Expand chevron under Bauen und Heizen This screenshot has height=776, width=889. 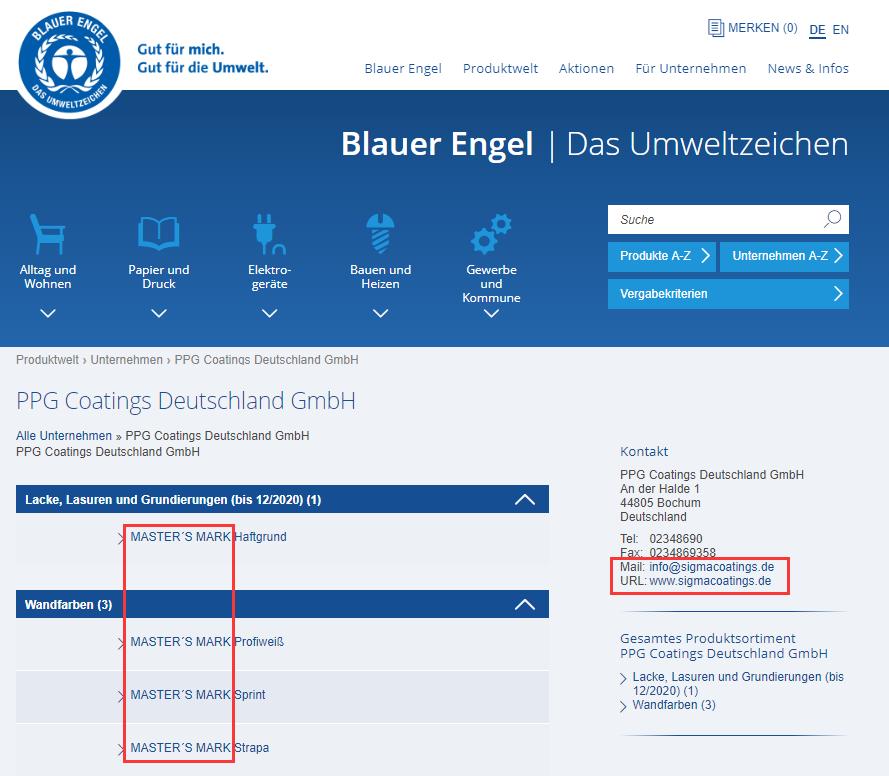380,313
